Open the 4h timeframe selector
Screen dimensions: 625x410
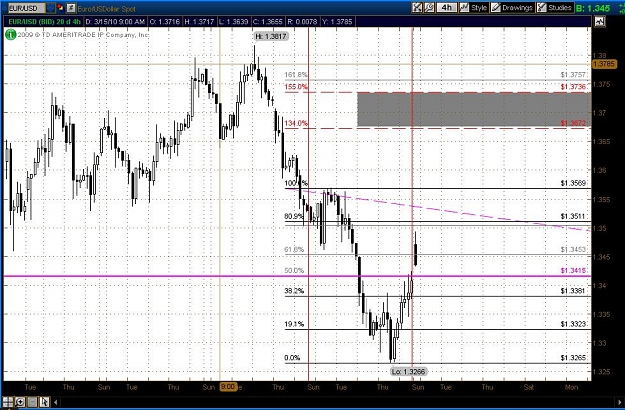point(446,8)
